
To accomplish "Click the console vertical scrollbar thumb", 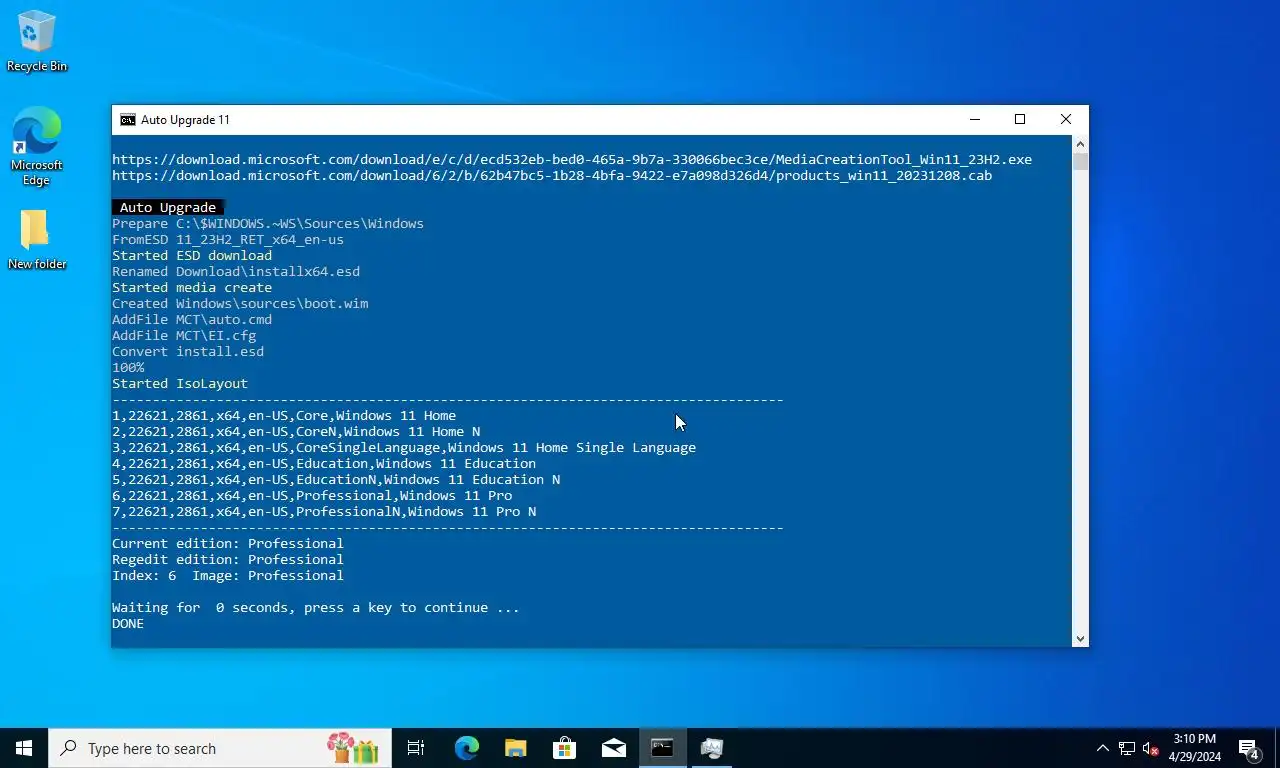I will (x=1080, y=161).
